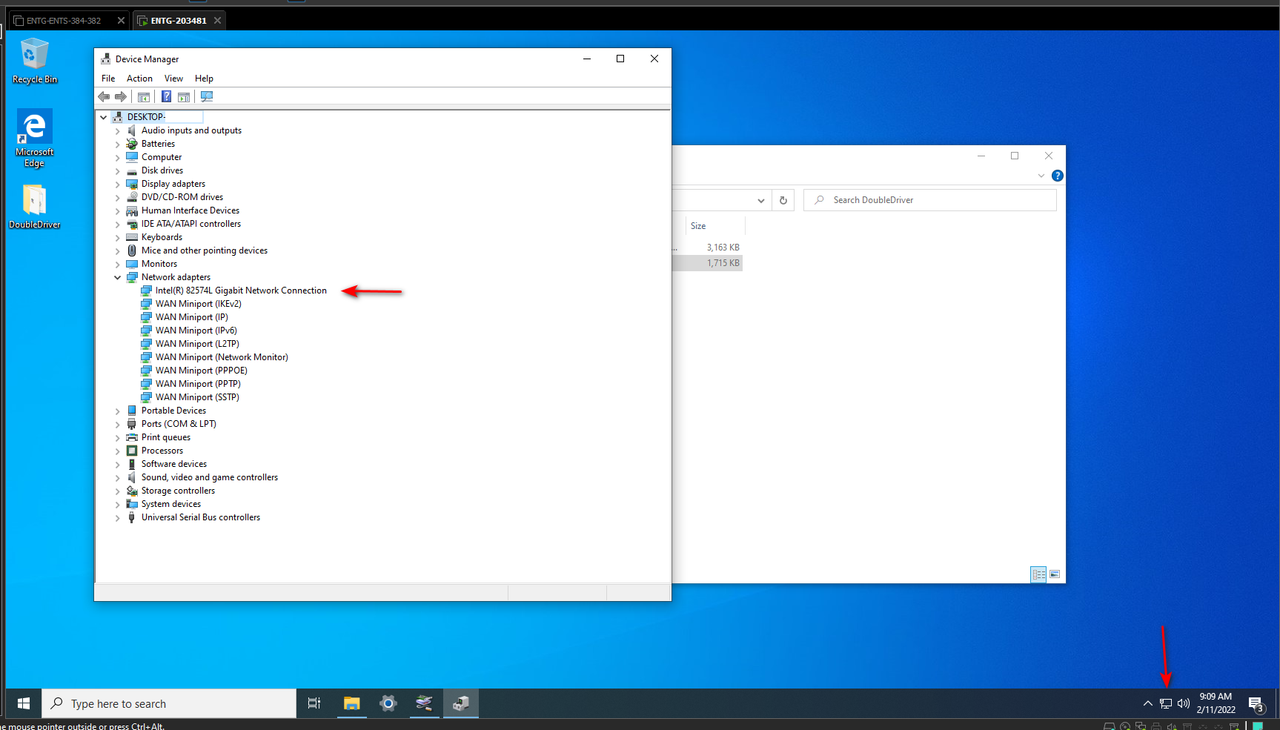Viewport: 1280px width, 730px height.
Task: Select Intel(R) 82574L Gigabit Network Connection
Action: tap(241, 290)
